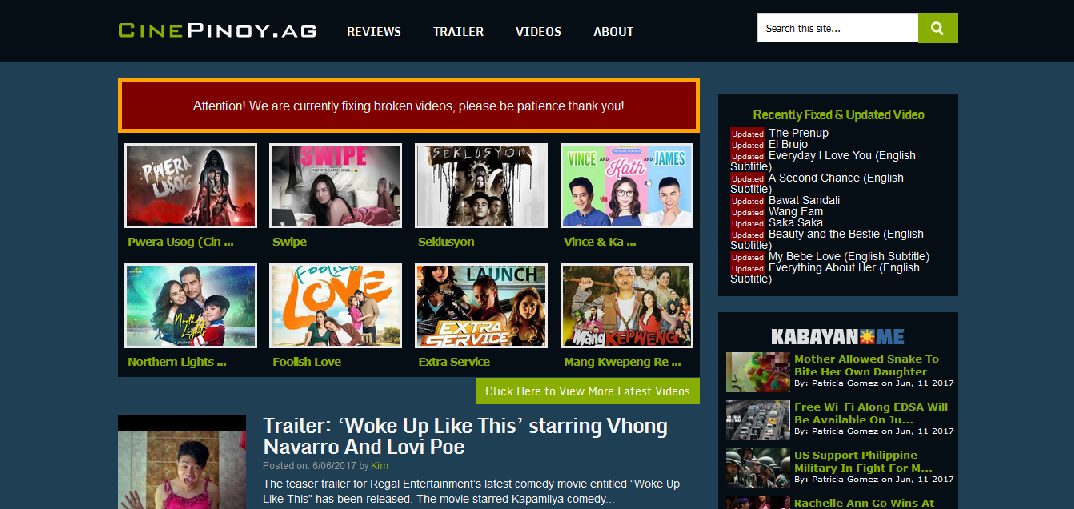Click the Recently Fixed & Updated Video heading

[x=838, y=115]
